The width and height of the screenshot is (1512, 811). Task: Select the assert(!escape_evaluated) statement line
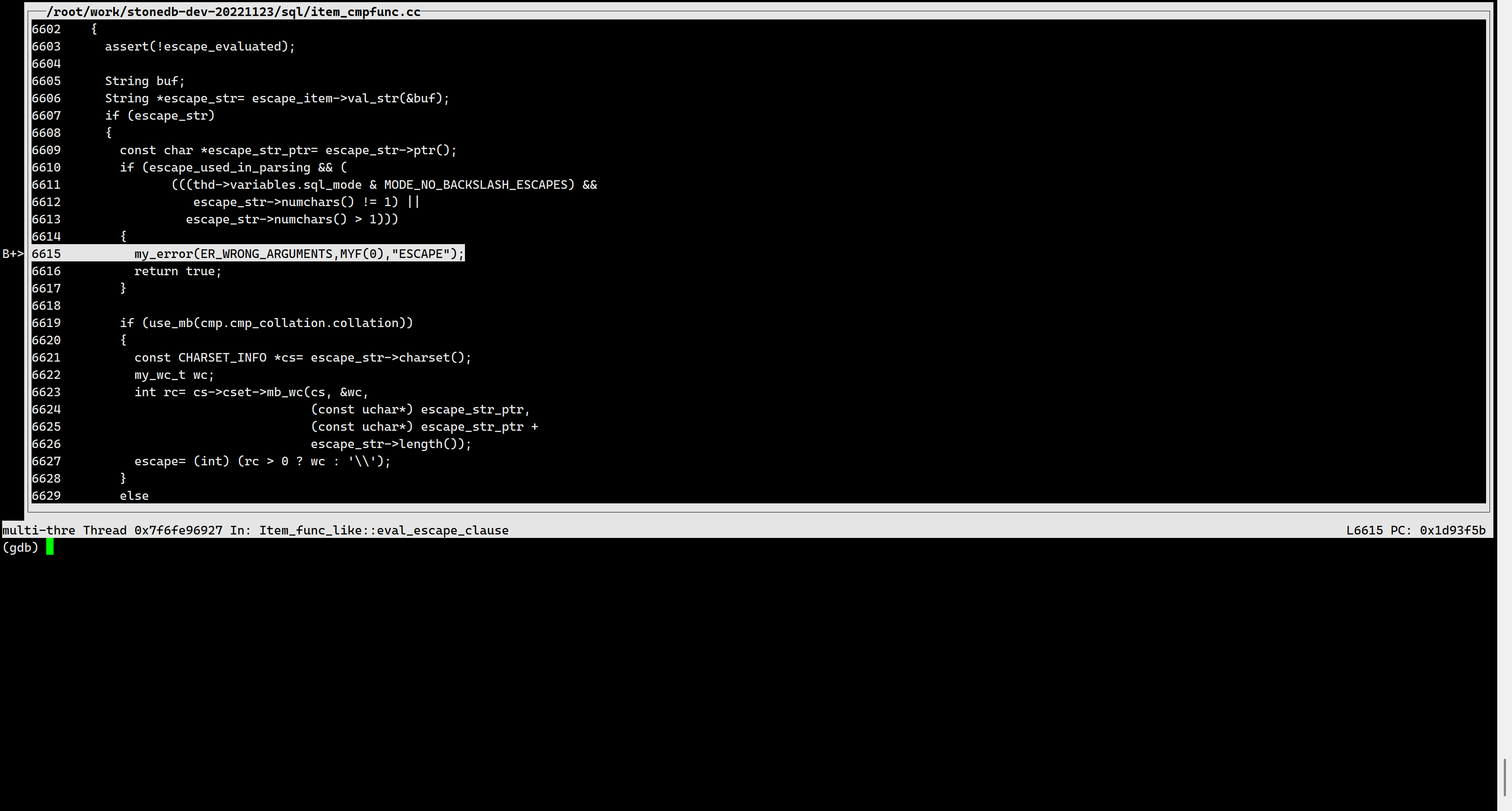pos(200,46)
